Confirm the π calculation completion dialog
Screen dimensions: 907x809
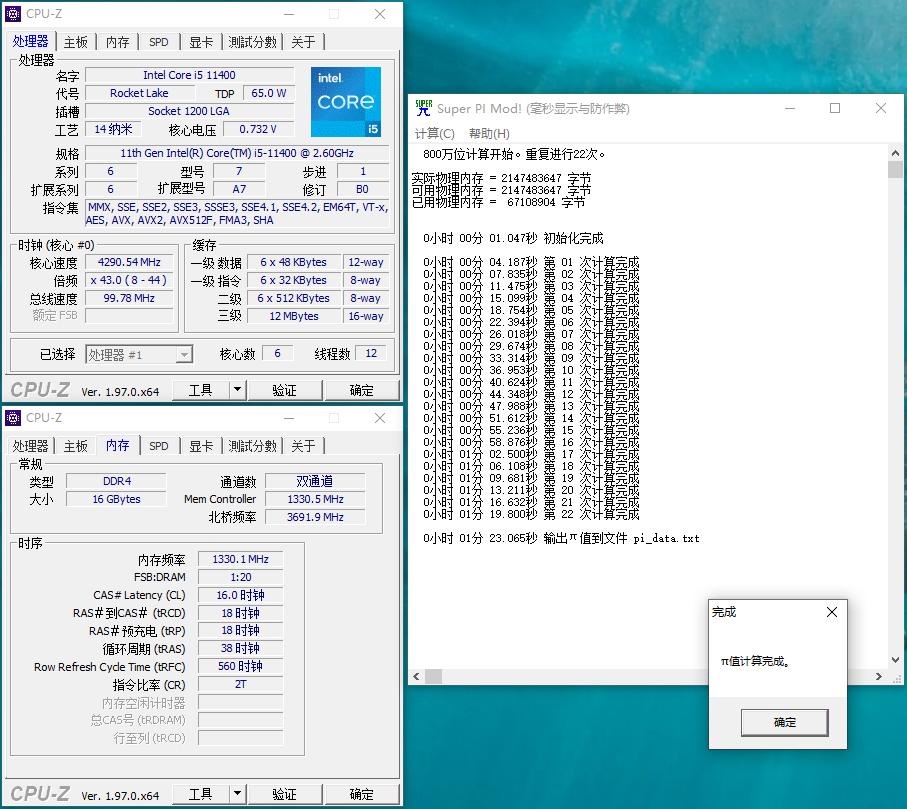point(784,722)
